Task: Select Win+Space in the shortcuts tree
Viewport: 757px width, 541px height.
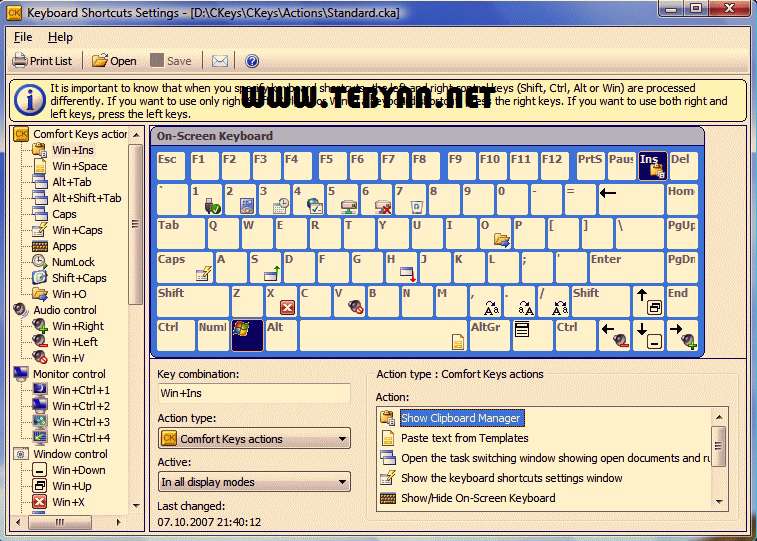Action: coord(80,166)
